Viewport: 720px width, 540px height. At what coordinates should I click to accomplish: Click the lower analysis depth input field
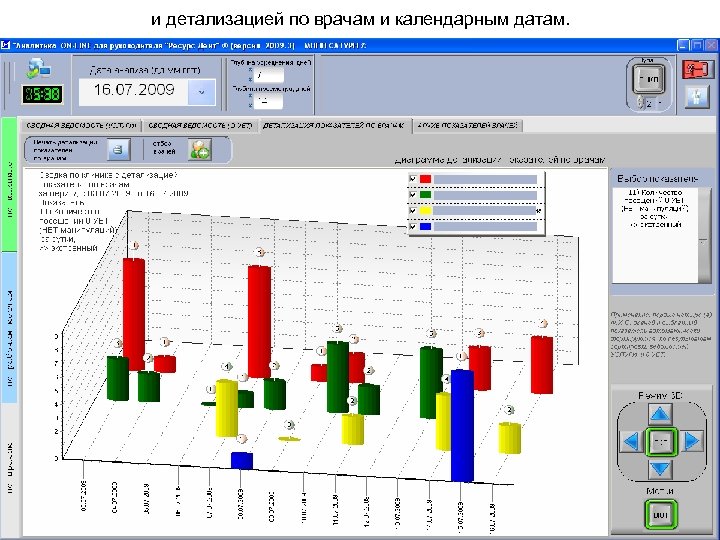268,101
